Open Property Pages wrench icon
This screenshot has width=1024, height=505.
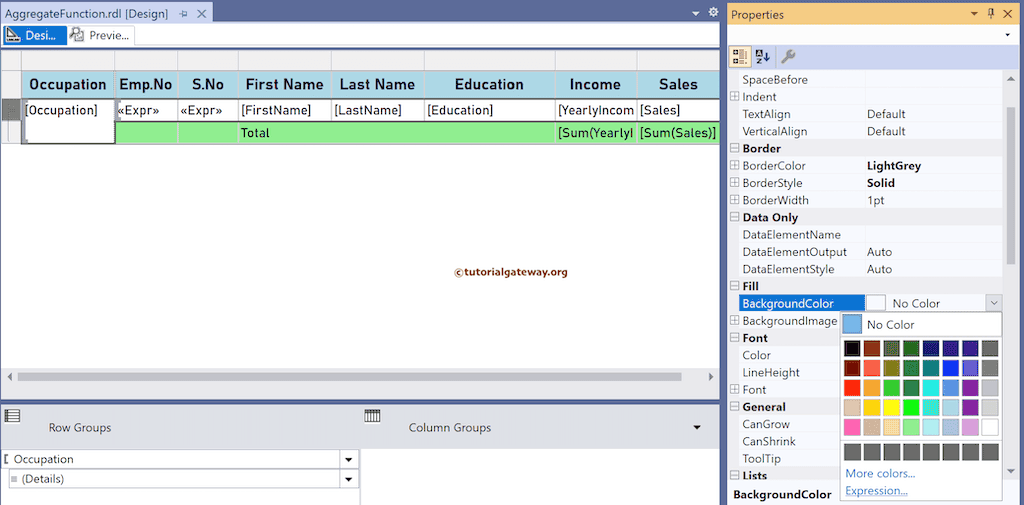788,57
